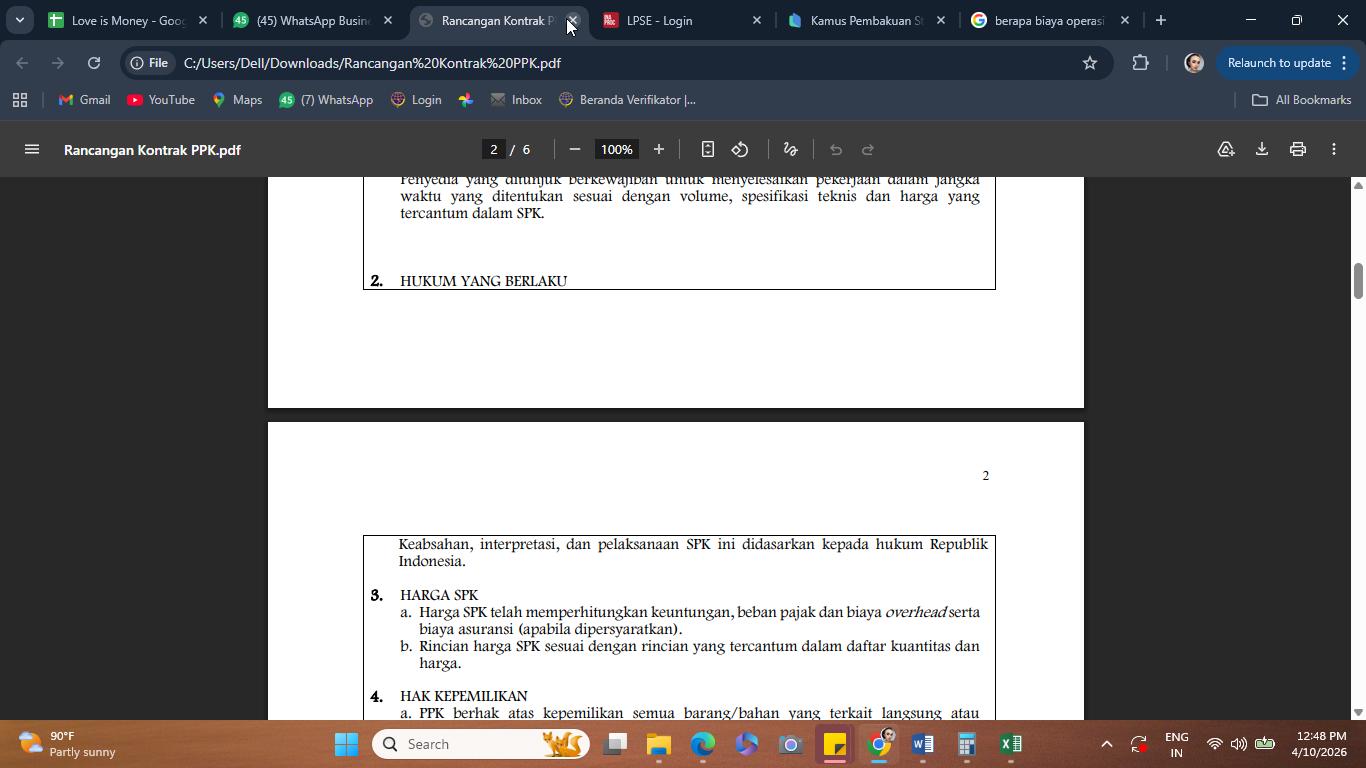Open the All Bookmarks folder
This screenshot has width=1366, height=768.
point(1302,100)
